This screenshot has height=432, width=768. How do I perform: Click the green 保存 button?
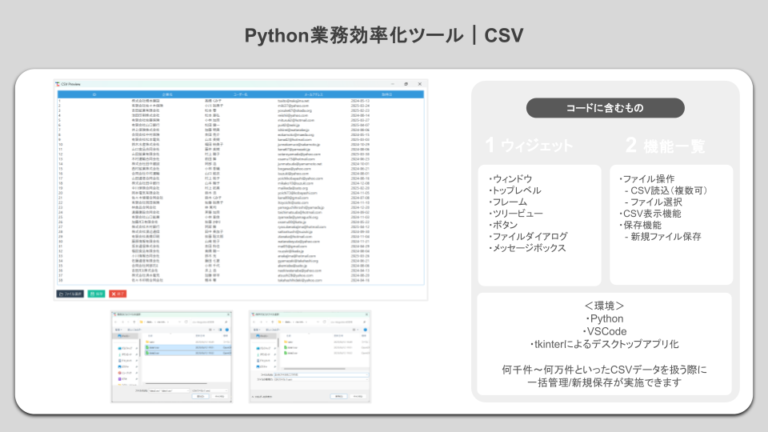96,294
